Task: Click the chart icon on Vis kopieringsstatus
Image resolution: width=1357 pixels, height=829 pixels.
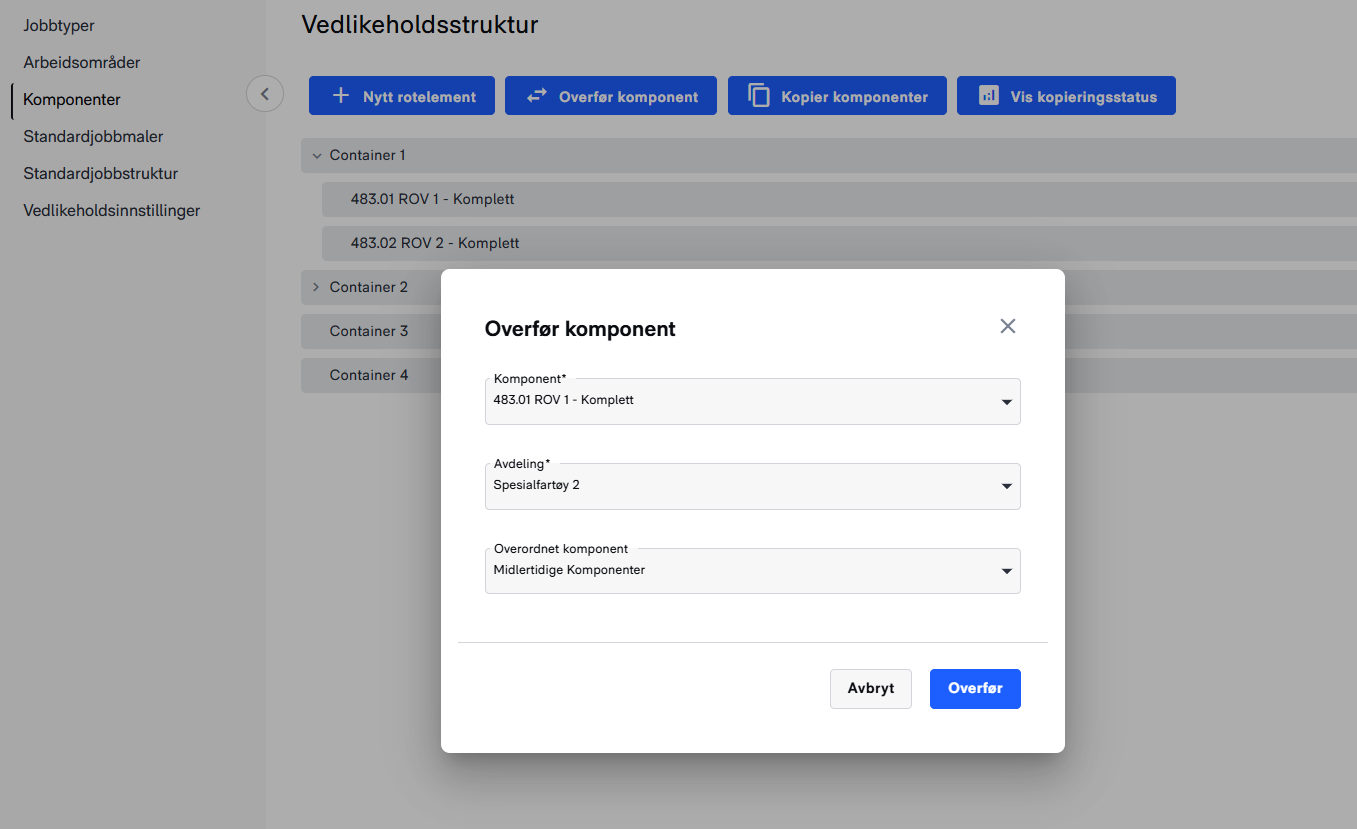Action: (x=988, y=96)
